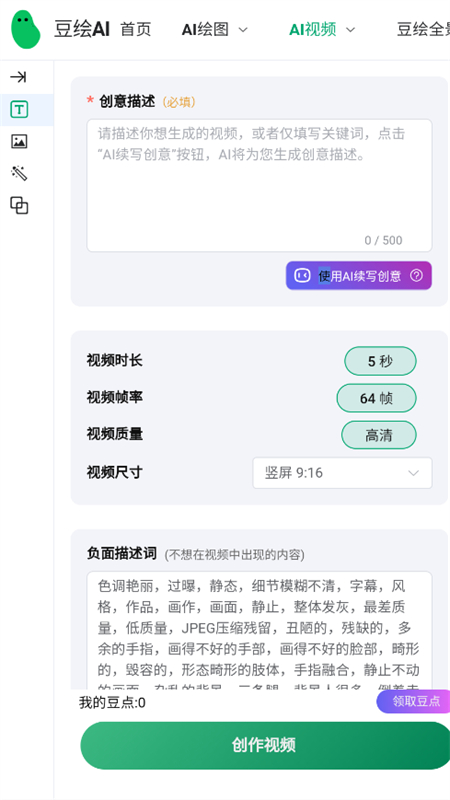Click the help question mark icon
The width and height of the screenshot is (450, 800).
tap(416, 276)
